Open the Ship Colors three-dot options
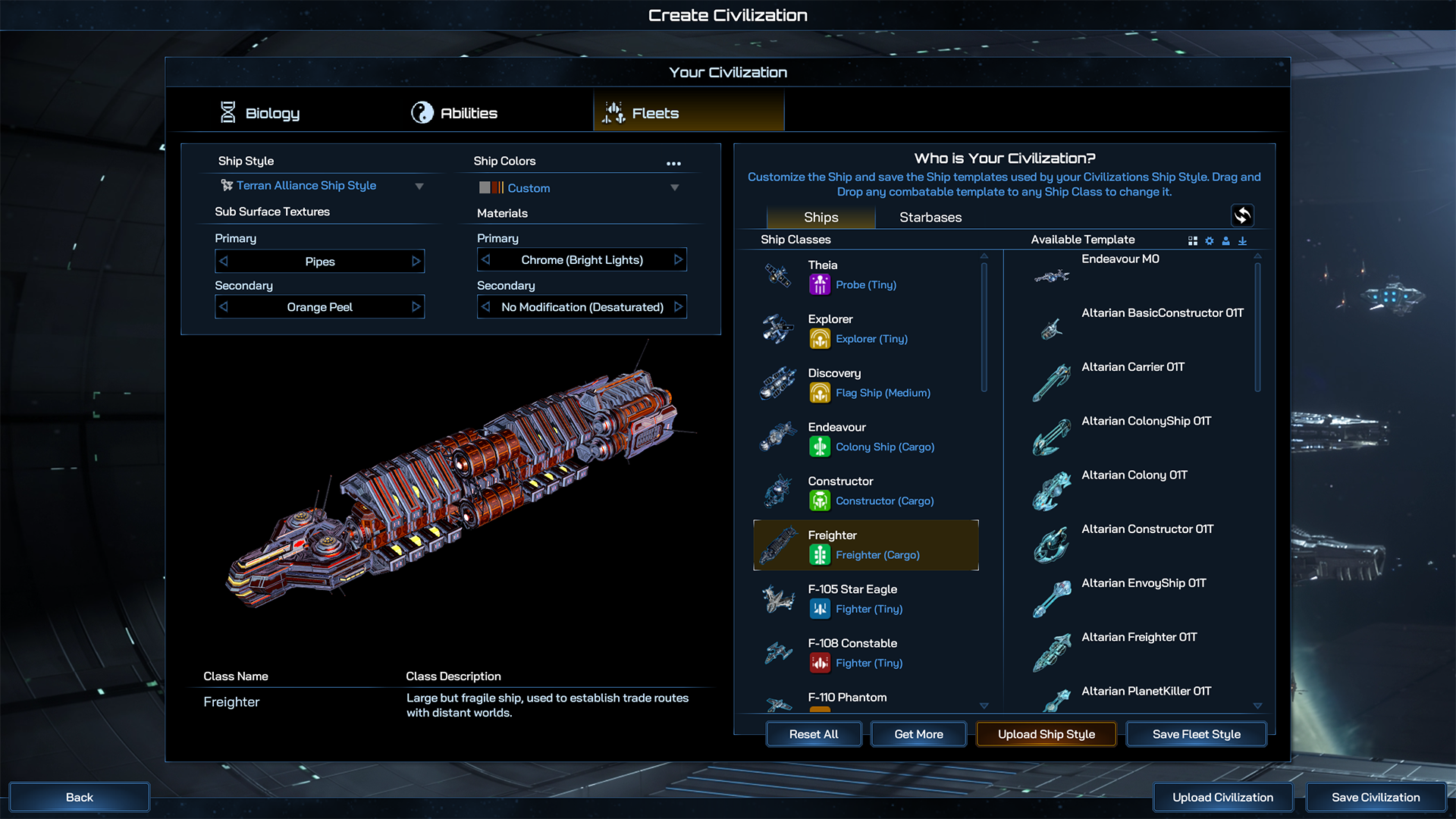The width and height of the screenshot is (1456, 819). coord(673,163)
